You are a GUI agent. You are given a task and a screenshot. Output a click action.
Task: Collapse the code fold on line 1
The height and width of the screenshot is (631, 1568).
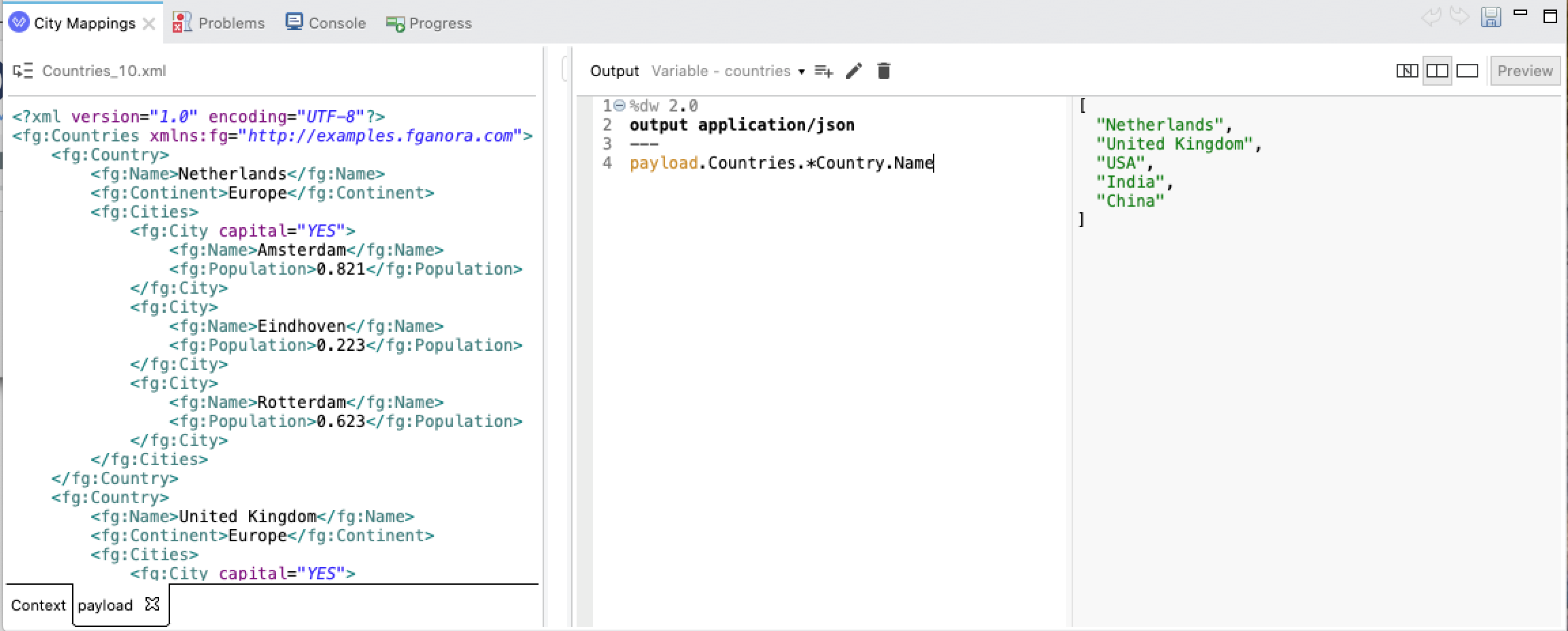pos(619,106)
